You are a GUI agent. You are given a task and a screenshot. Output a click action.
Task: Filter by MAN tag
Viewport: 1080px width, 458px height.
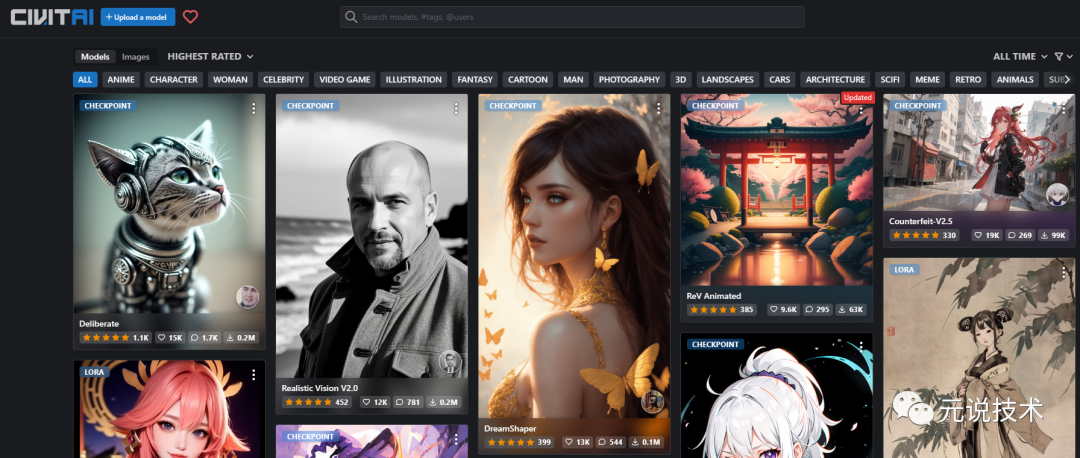(x=573, y=80)
